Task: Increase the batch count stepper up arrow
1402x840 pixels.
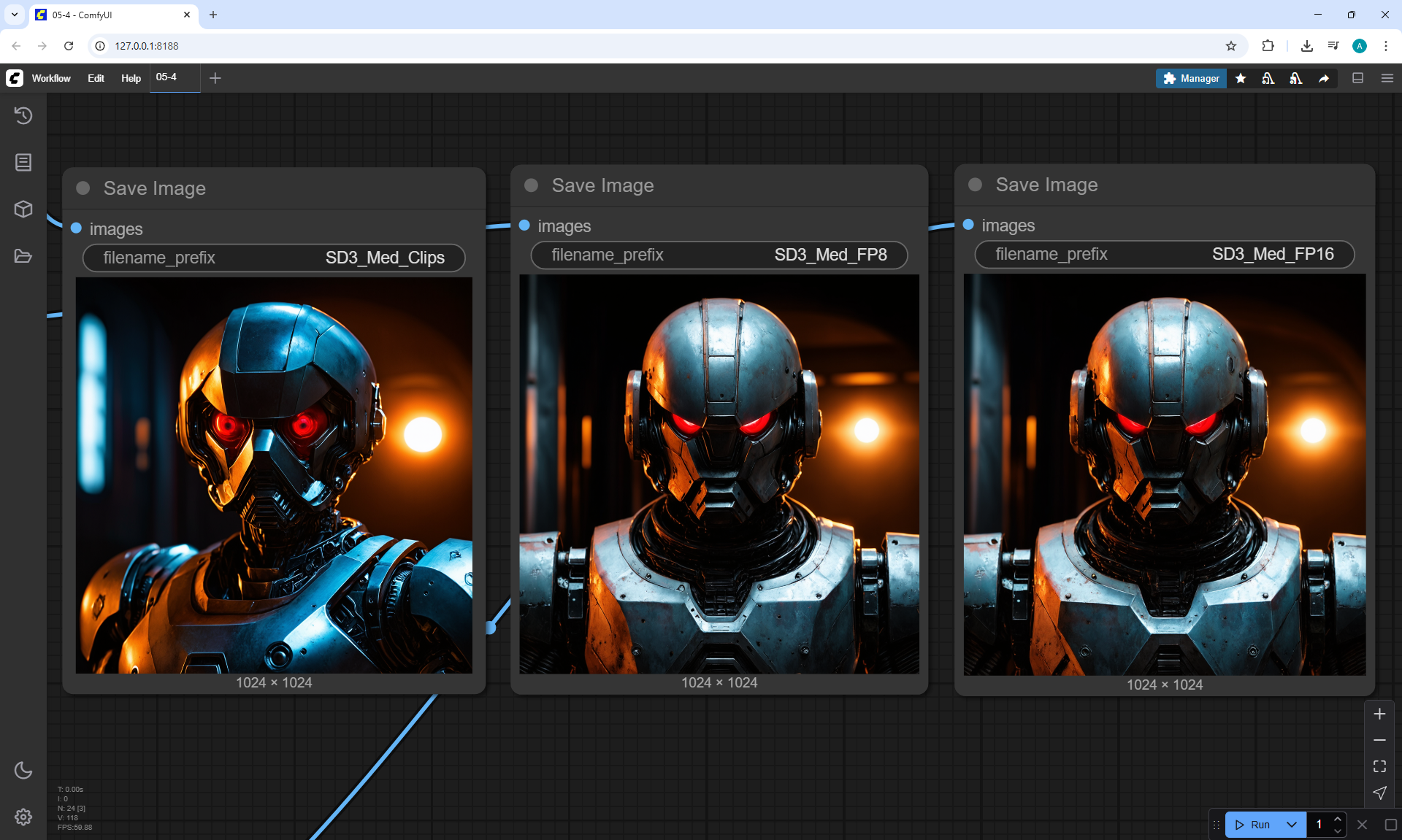Action: pos(1337,819)
